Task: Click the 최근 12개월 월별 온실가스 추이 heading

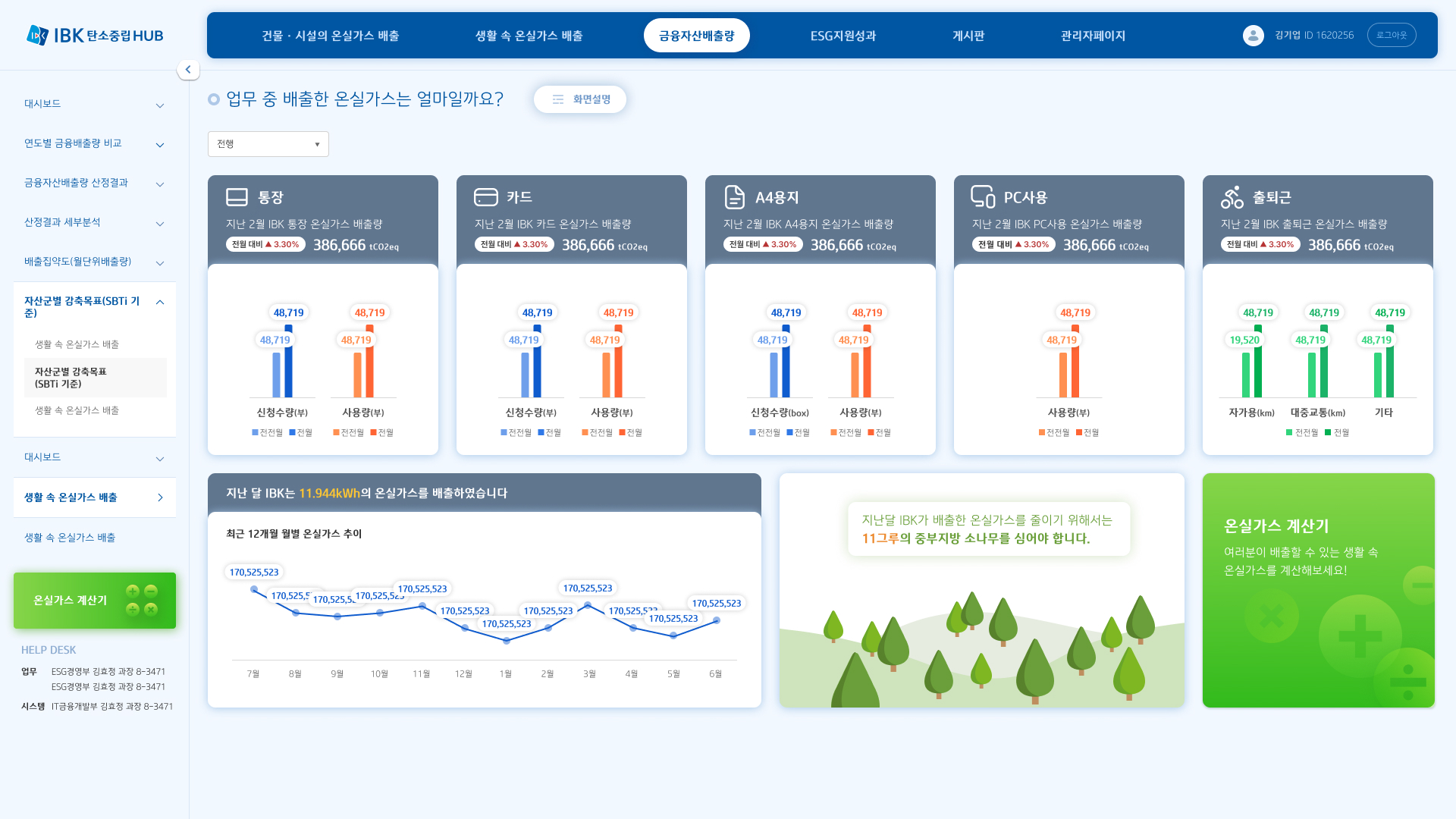Action: click(x=293, y=534)
